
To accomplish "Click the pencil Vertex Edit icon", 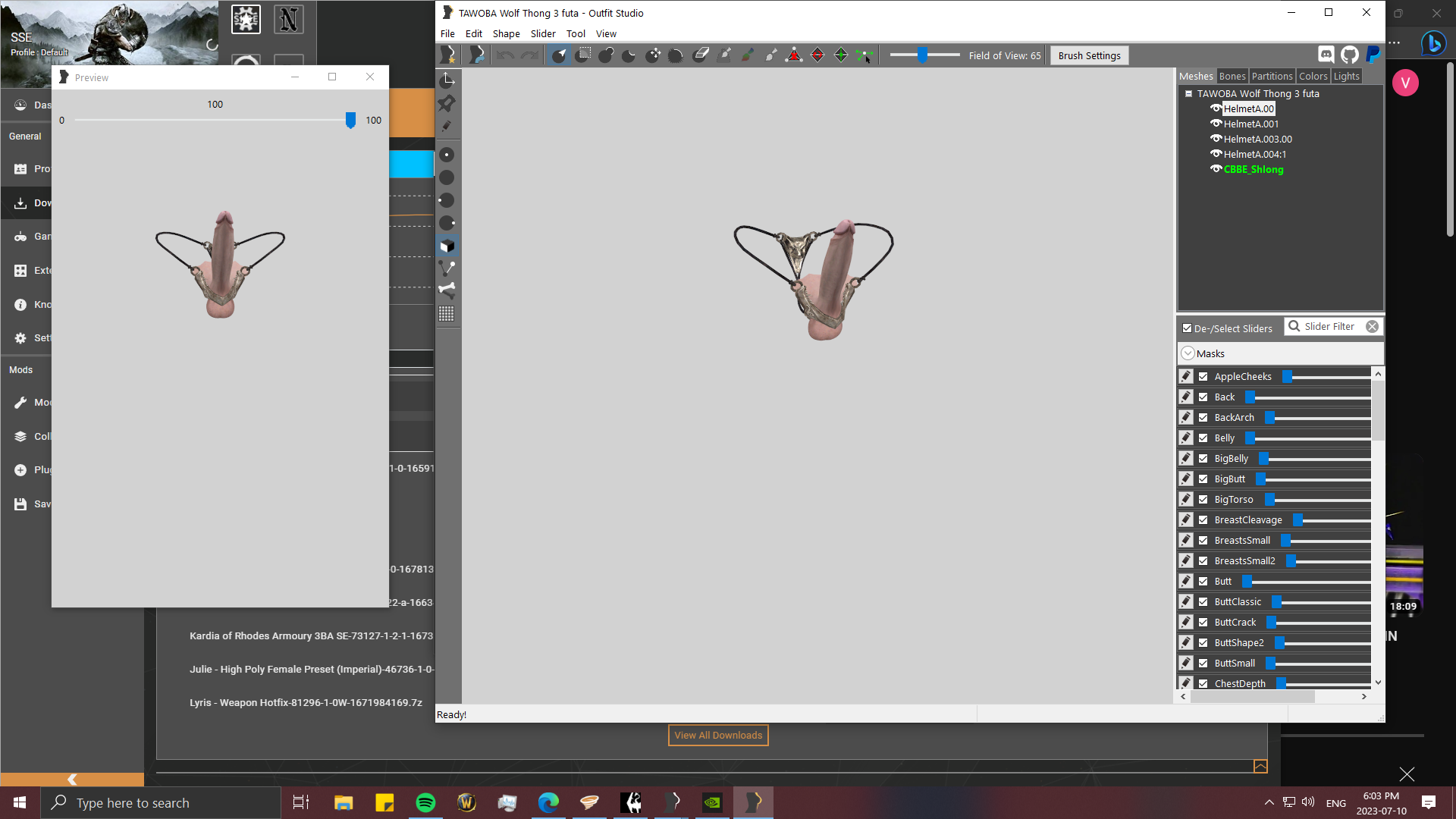I will tap(447, 126).
